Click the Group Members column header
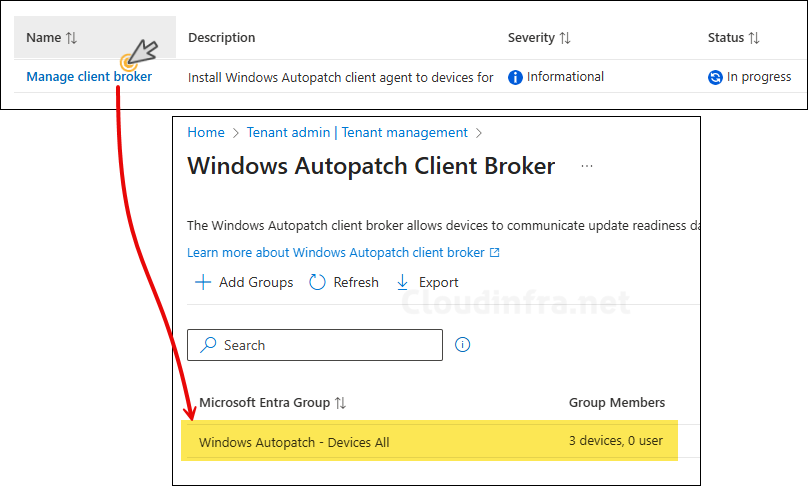Screen dimensions: 808x486 [x=617, y=403]
